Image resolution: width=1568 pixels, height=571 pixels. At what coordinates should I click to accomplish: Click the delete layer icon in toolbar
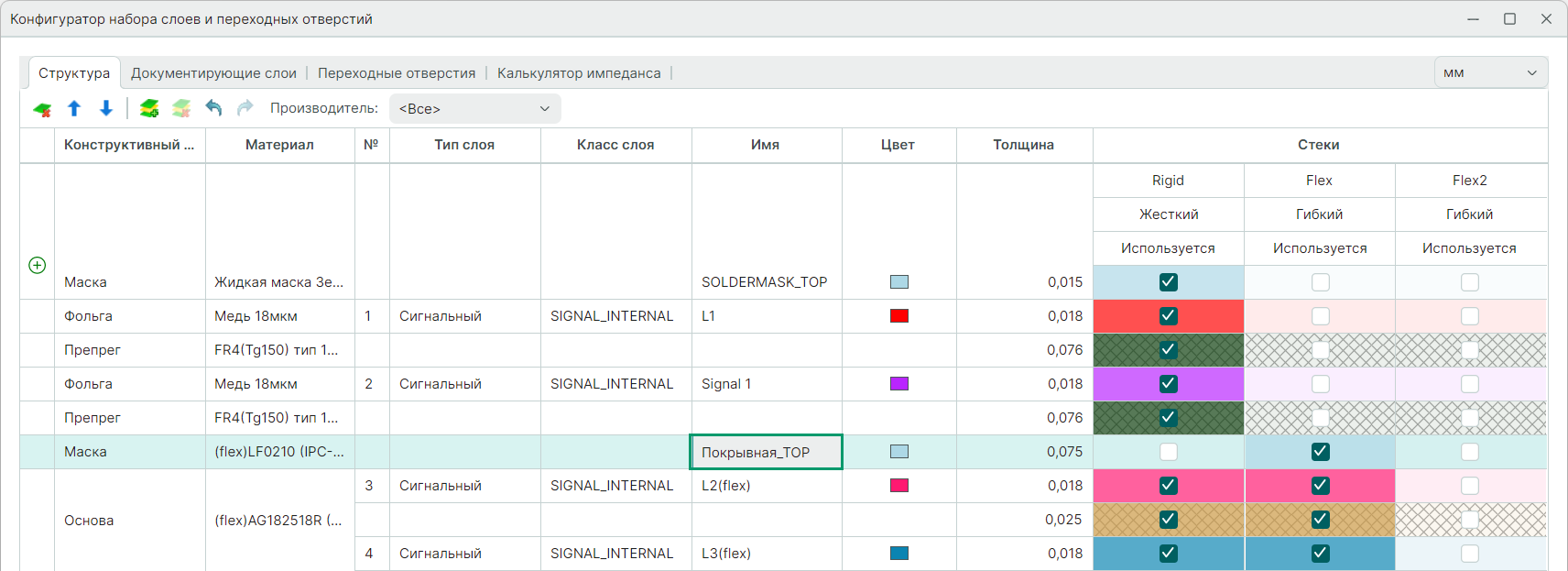tap(42, 109)
